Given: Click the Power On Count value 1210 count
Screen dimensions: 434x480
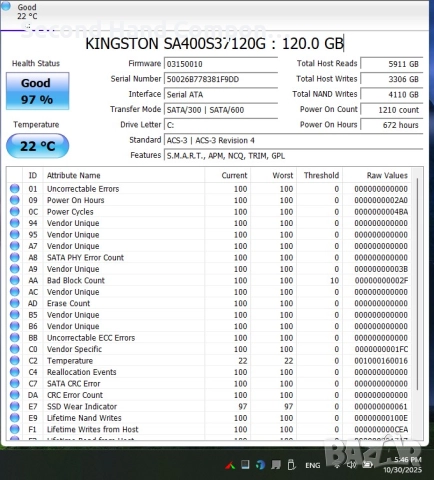Looking at the screenshot, I should (x=392, y=110).
